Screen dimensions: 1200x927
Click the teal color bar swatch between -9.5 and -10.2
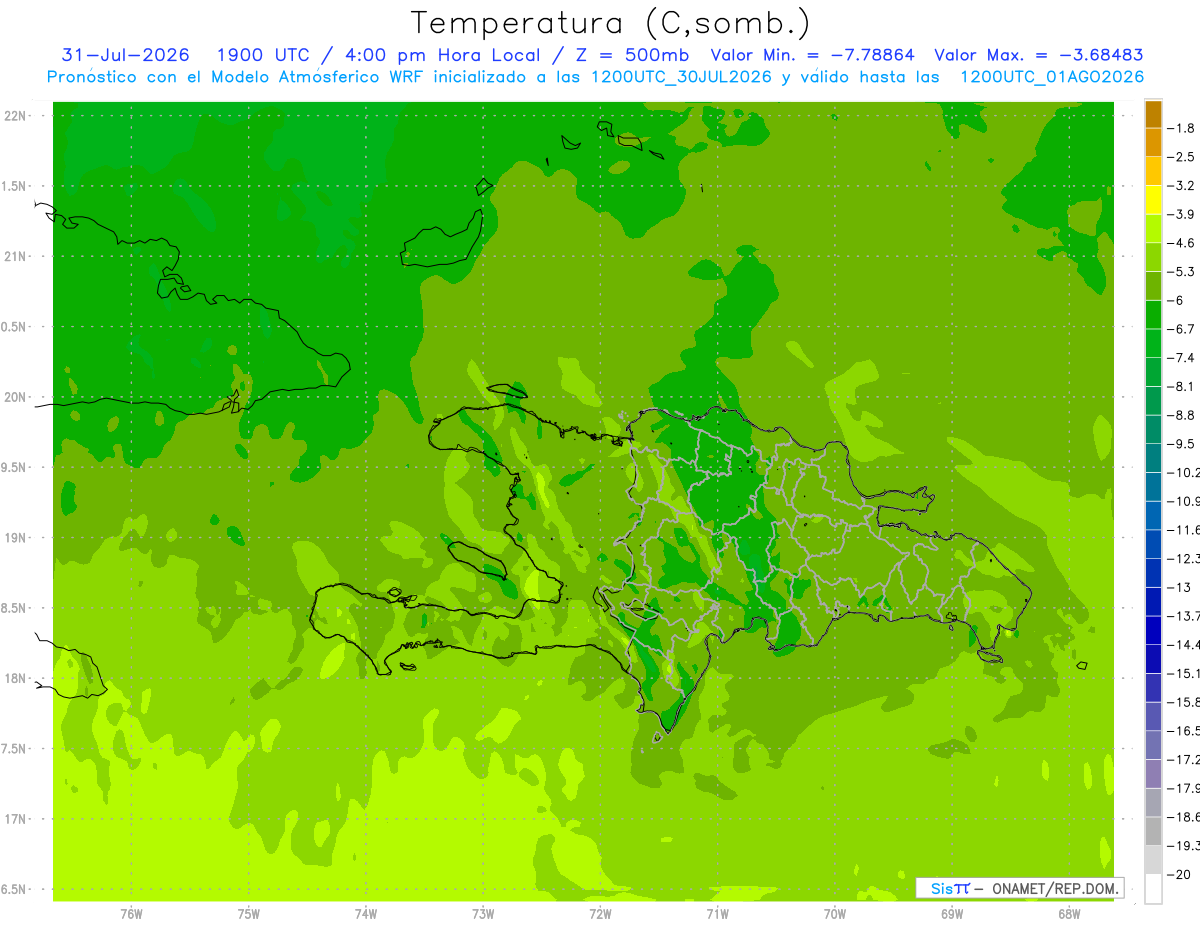1153,458
